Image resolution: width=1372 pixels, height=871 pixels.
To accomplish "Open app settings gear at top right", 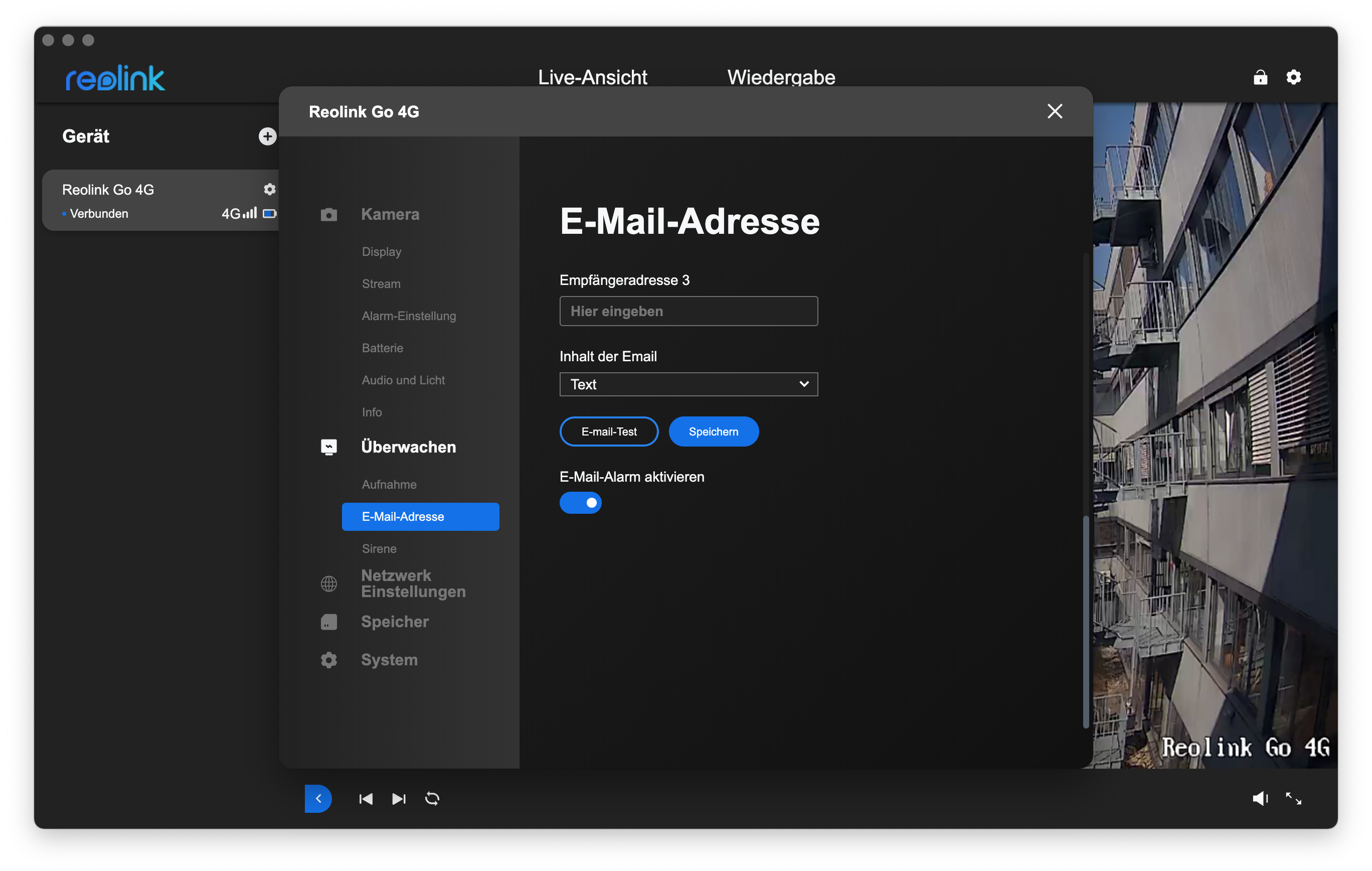I will pos(1293,77).
